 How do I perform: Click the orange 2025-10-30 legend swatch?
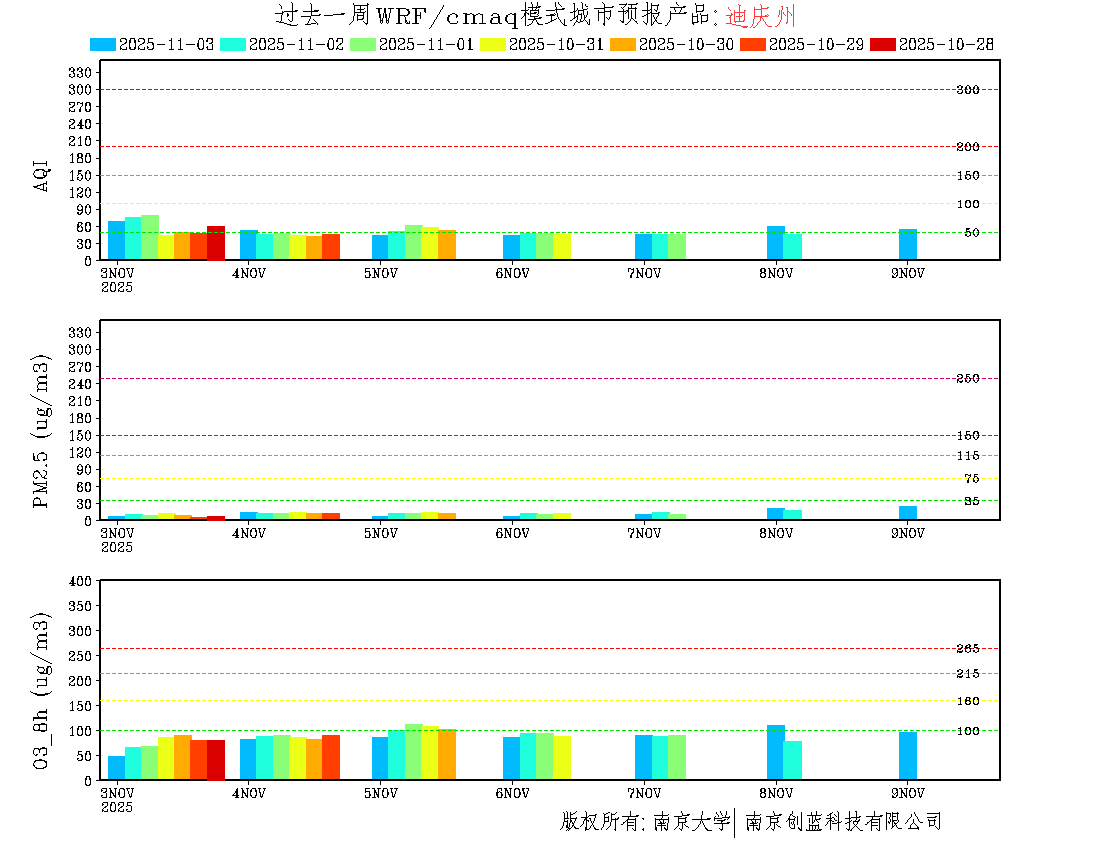623,44
